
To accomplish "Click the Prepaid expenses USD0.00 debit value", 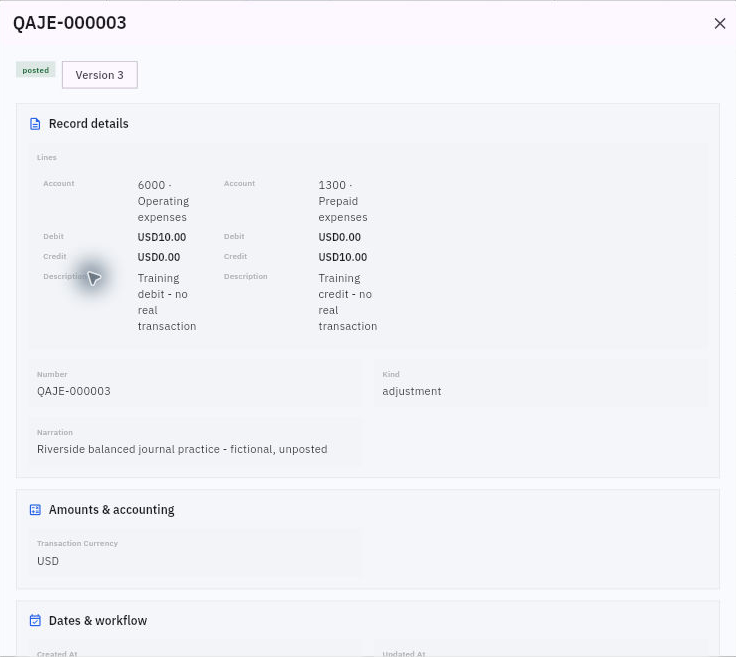I will [339, 237].
